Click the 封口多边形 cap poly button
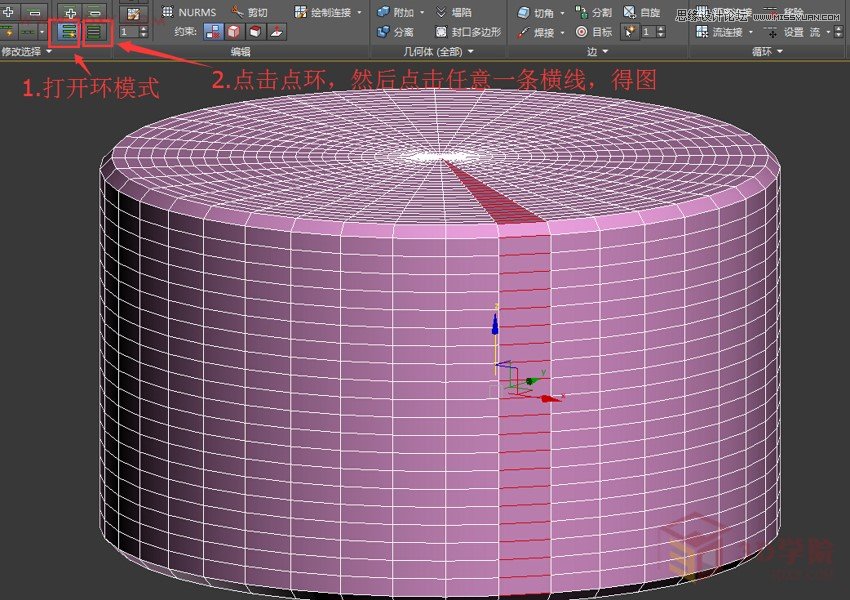The image size is (850, 600). [469, 32]
